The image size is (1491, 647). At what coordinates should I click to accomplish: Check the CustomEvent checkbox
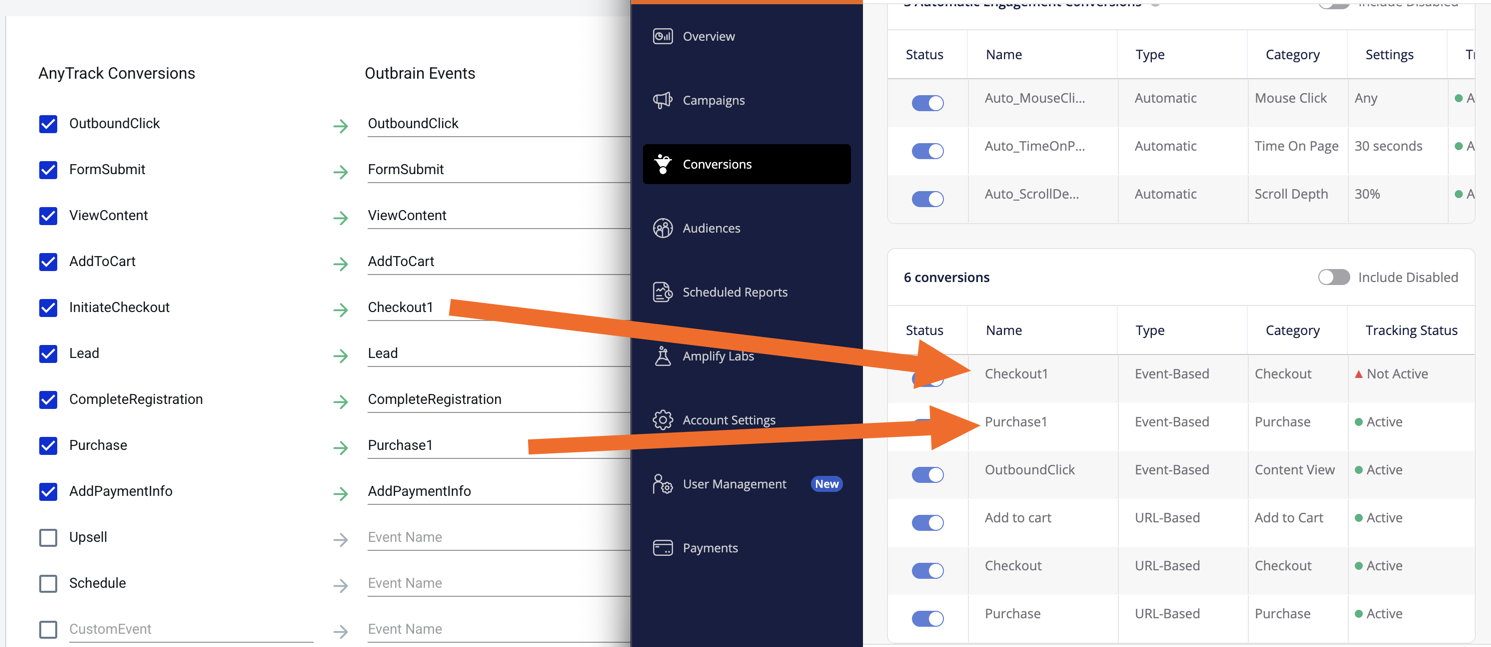(48, 630)
